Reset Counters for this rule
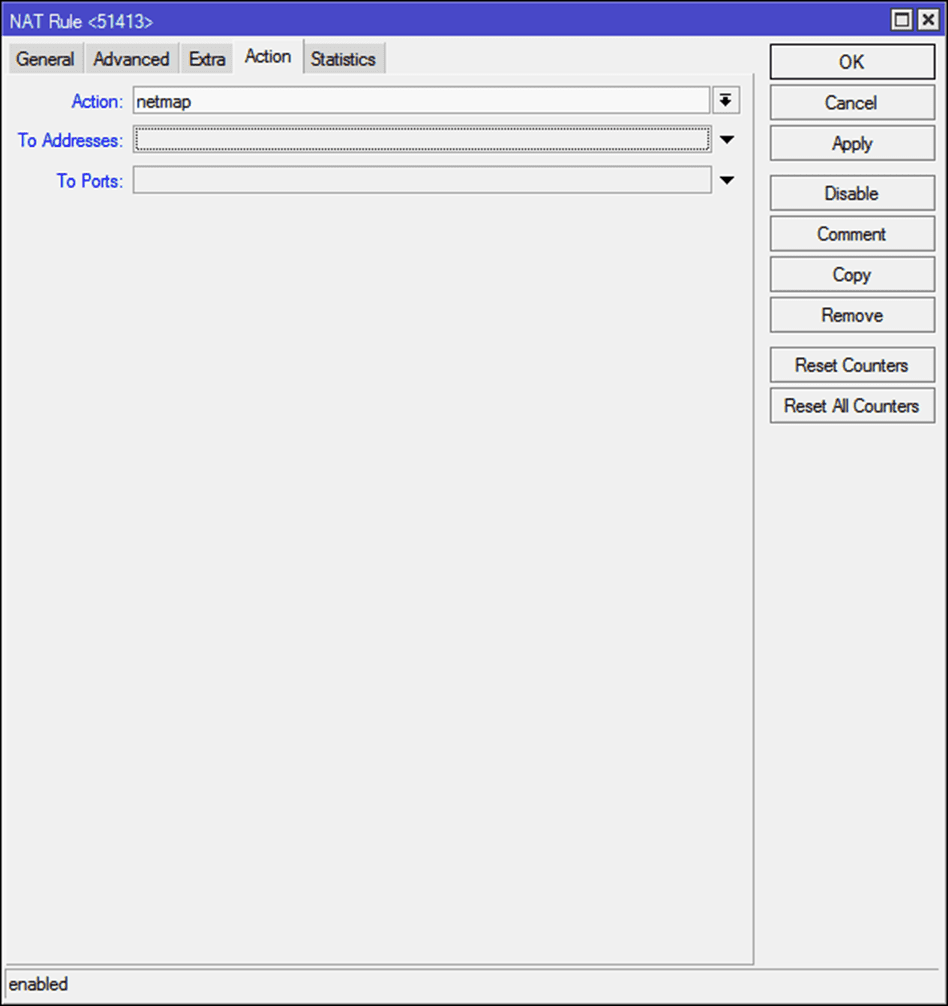The height and width of the screenshot is (1006, 948). tap(852, 365)
